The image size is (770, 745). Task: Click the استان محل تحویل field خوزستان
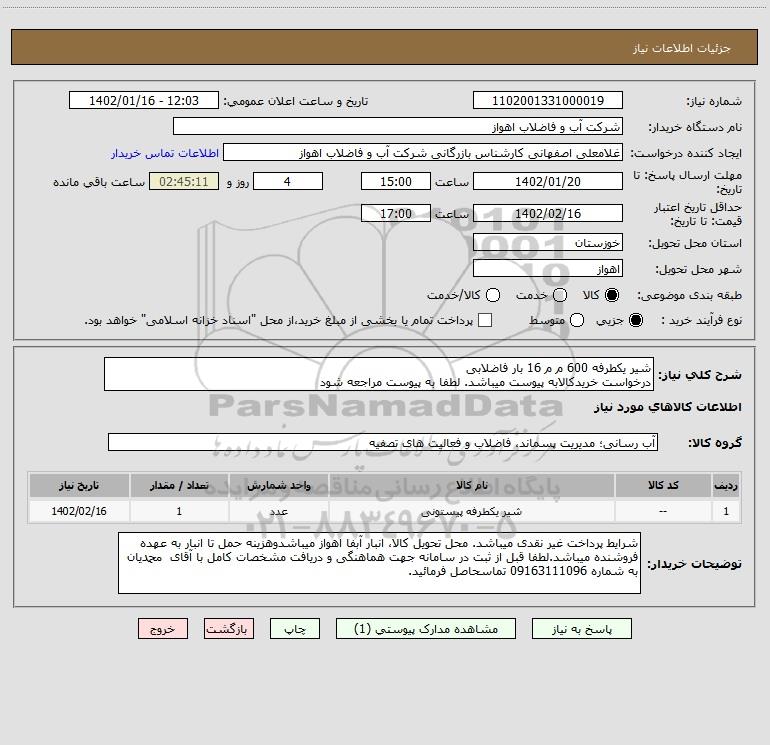(548, 243)
